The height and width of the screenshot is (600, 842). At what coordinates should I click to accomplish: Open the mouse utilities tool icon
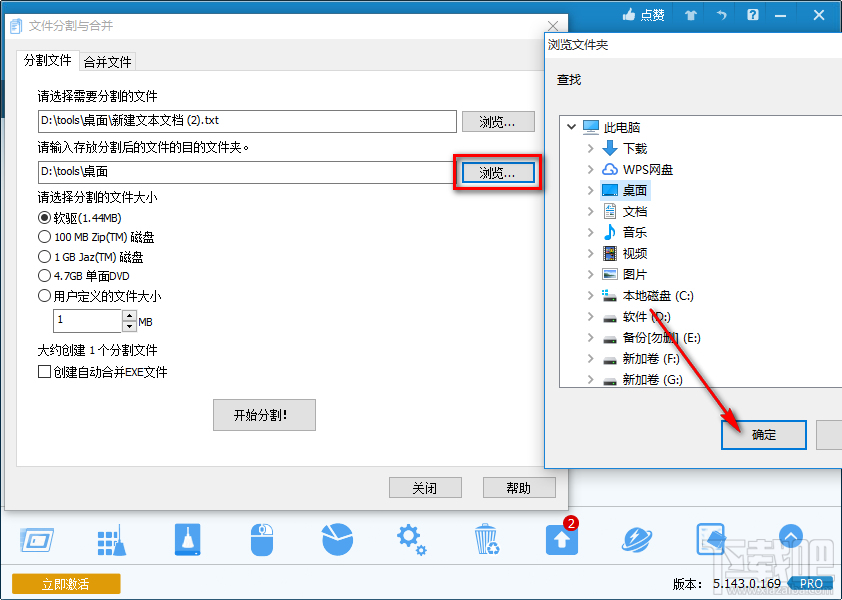click(x=261, y=538)
